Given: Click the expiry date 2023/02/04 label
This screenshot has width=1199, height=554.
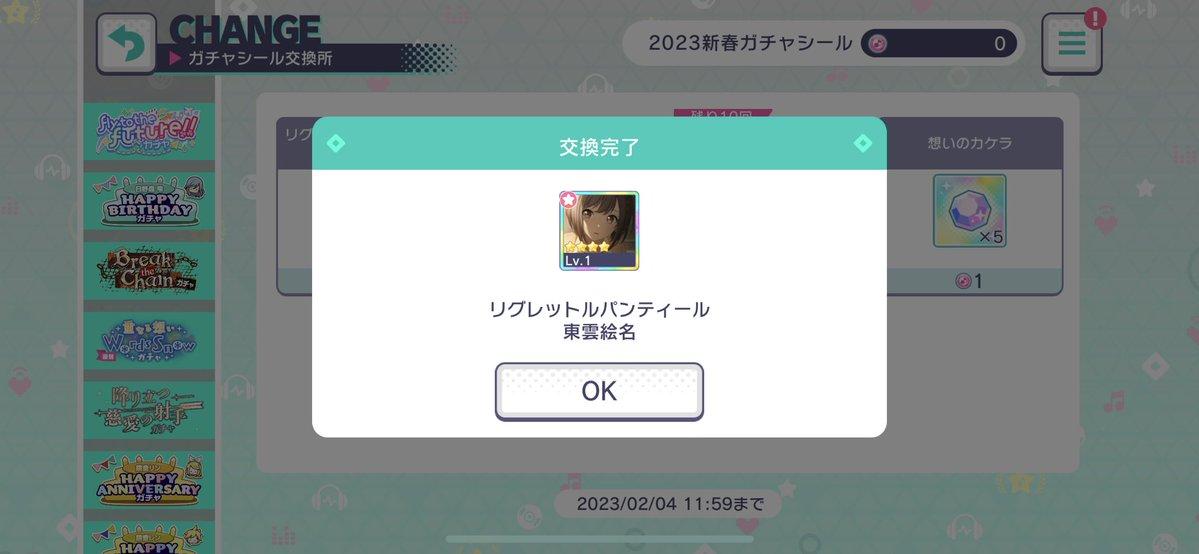Looking at the screenshot, I should [x=670, y=504].
